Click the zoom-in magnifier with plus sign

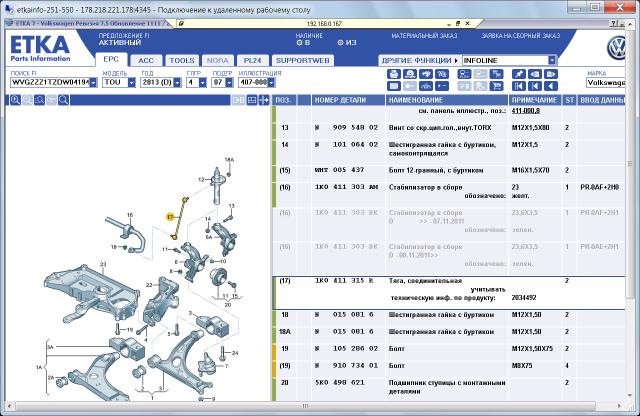(x=16, y=100)
